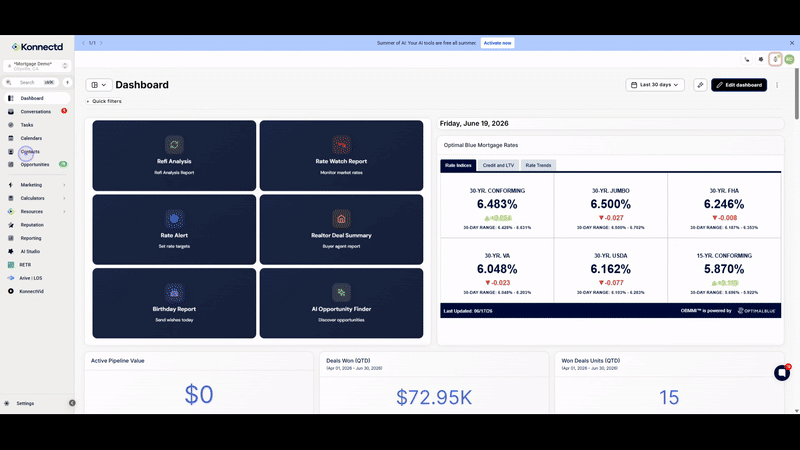Viewport: 800px width, 450px height.
Task: Click the pin icon beside Edit dashboard
Action: (700, 85)
